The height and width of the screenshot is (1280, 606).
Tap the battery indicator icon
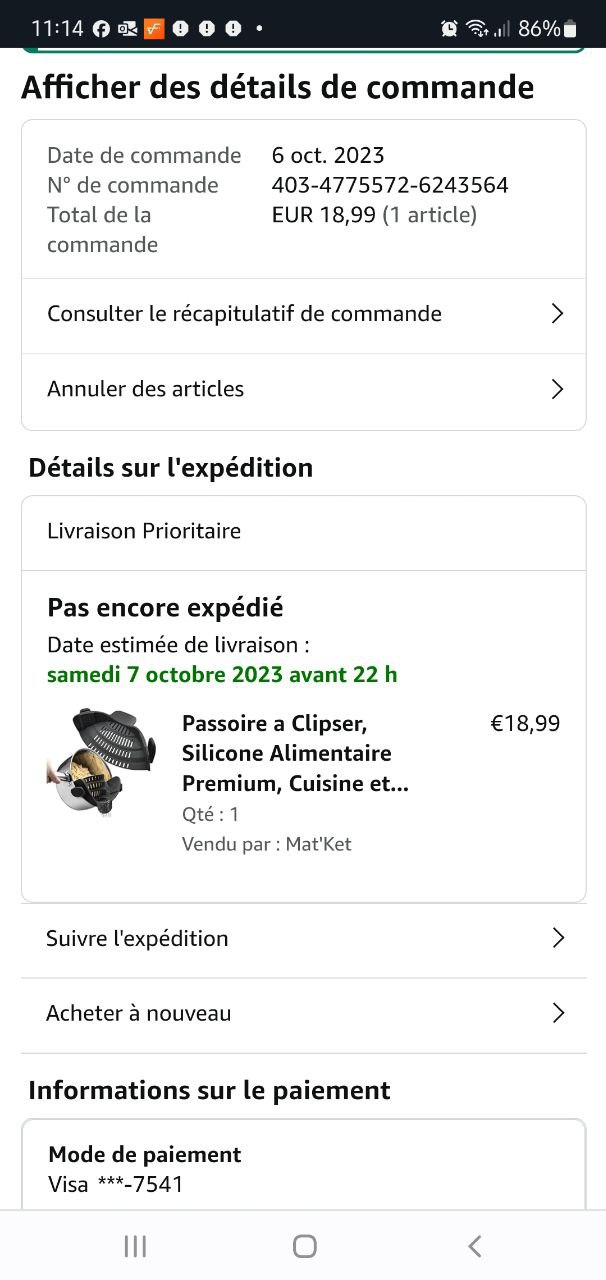coord(570,29)
